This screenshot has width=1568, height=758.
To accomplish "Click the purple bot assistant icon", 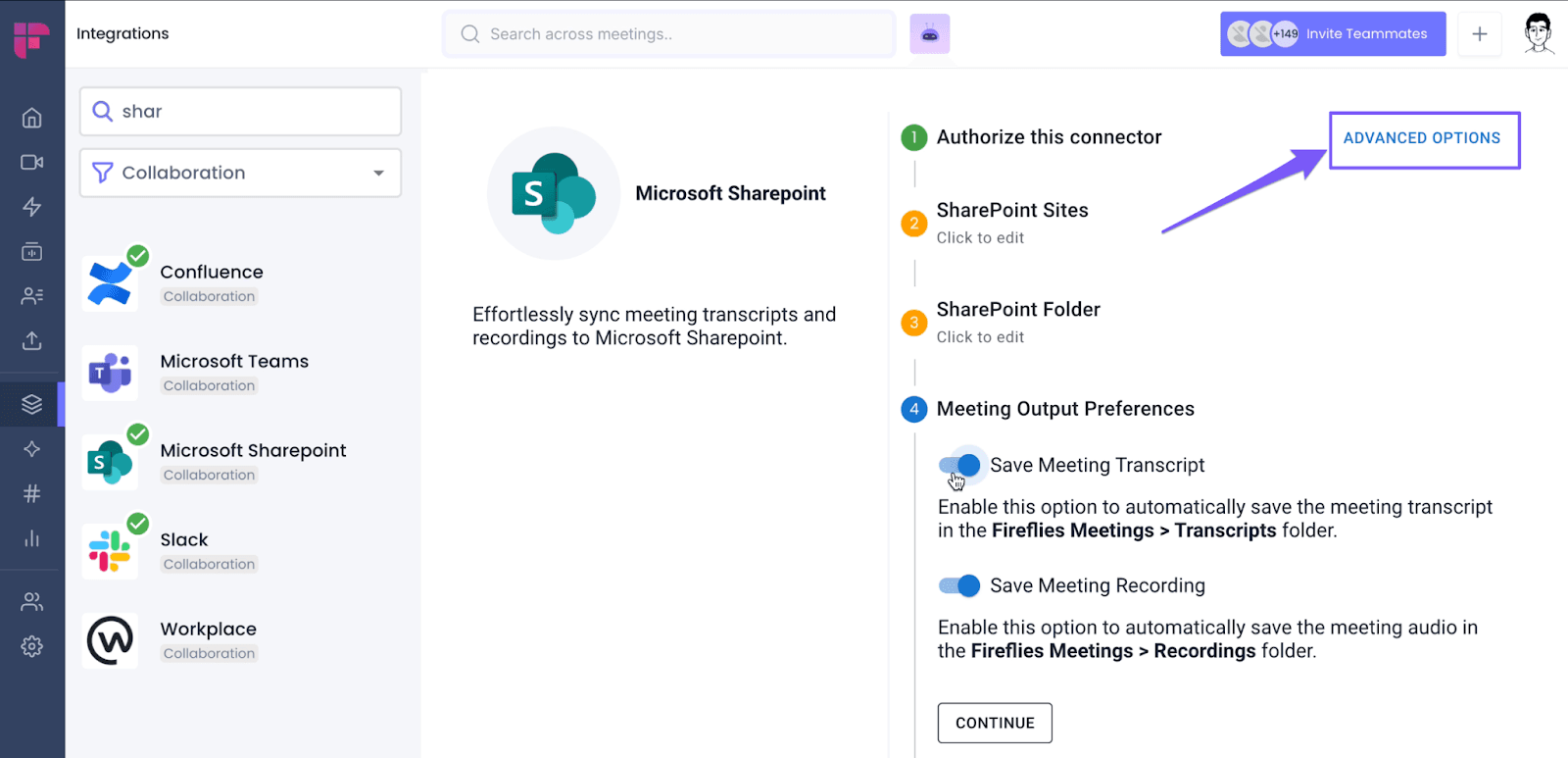I will pos(929,34).
